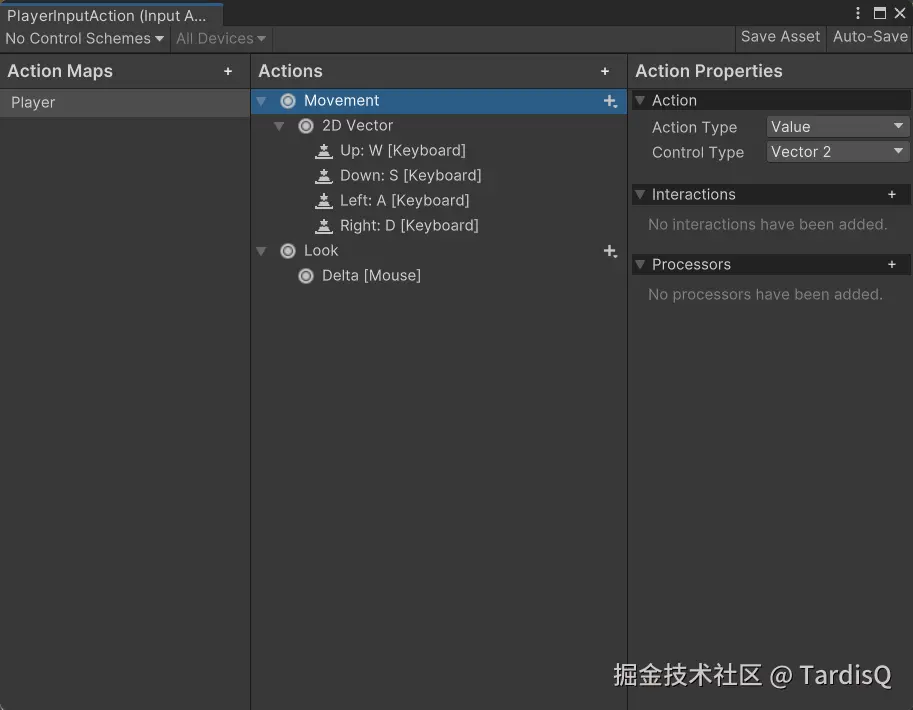The image size is (913, 710).
Task: Open the Control Type dropdown
Action: coord(837,152)
